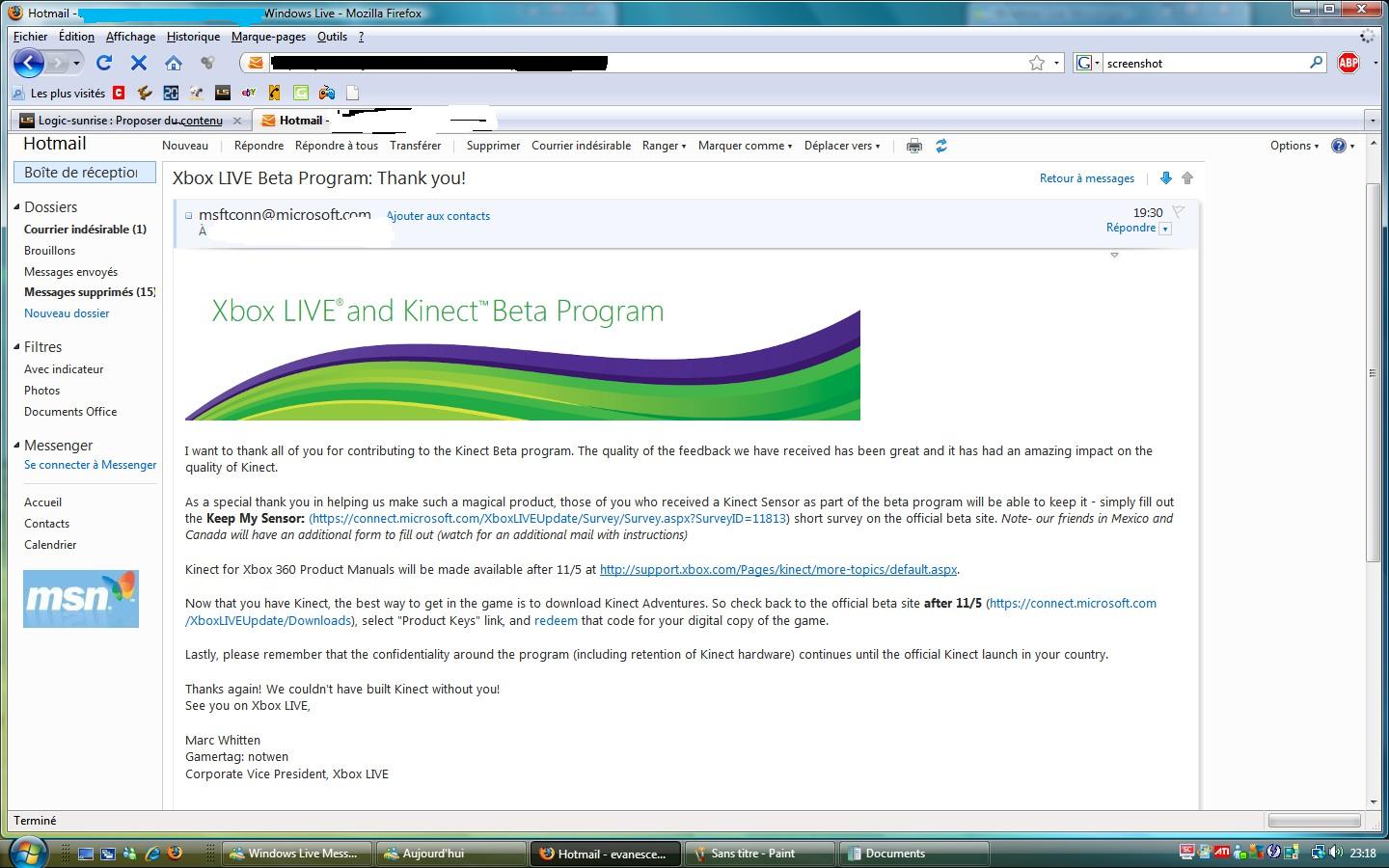Screen dimensions: 1389x868
Task: Open the Historique menu
Action: coord(193,37)
